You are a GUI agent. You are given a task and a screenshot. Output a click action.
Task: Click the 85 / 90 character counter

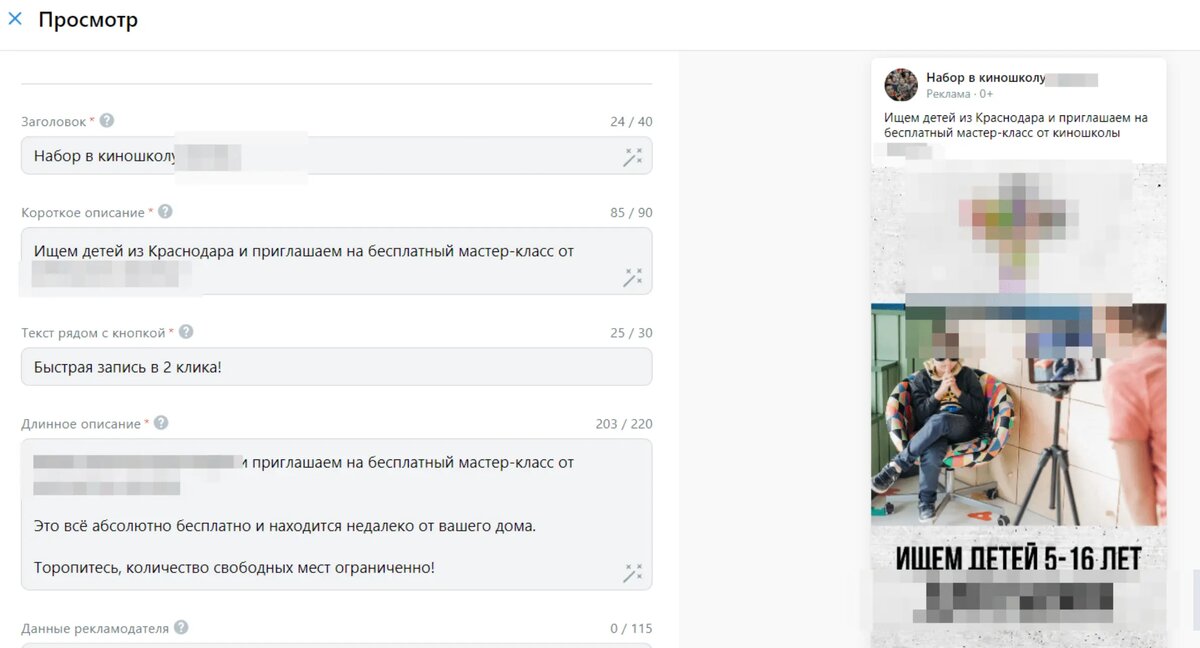click(631, 213)
